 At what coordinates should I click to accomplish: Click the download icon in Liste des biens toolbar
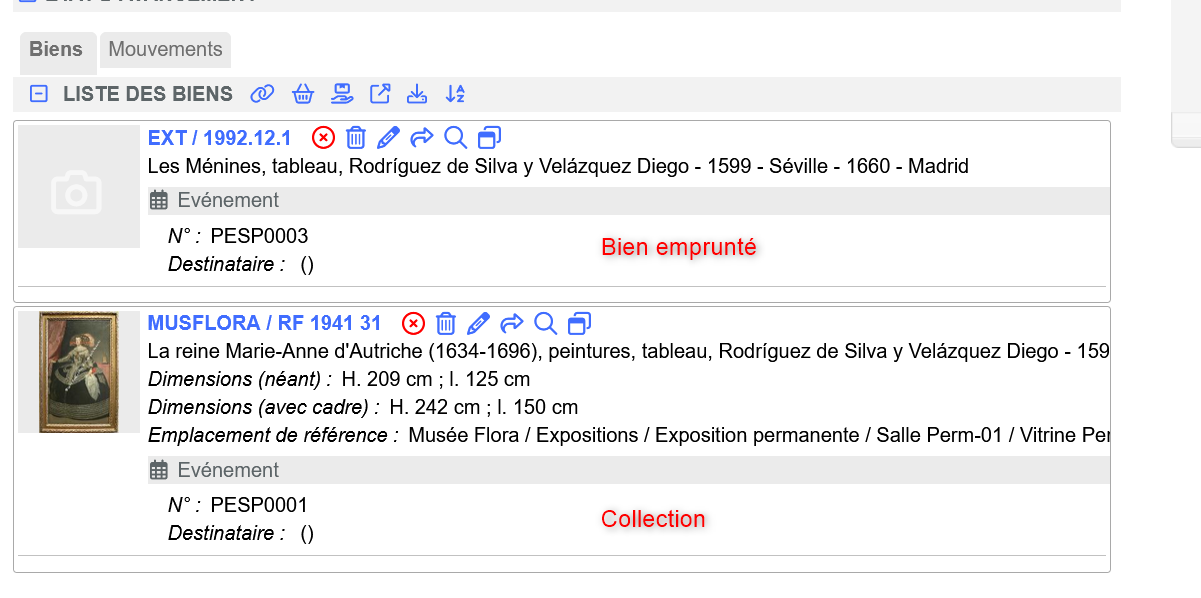pos(417,94)
